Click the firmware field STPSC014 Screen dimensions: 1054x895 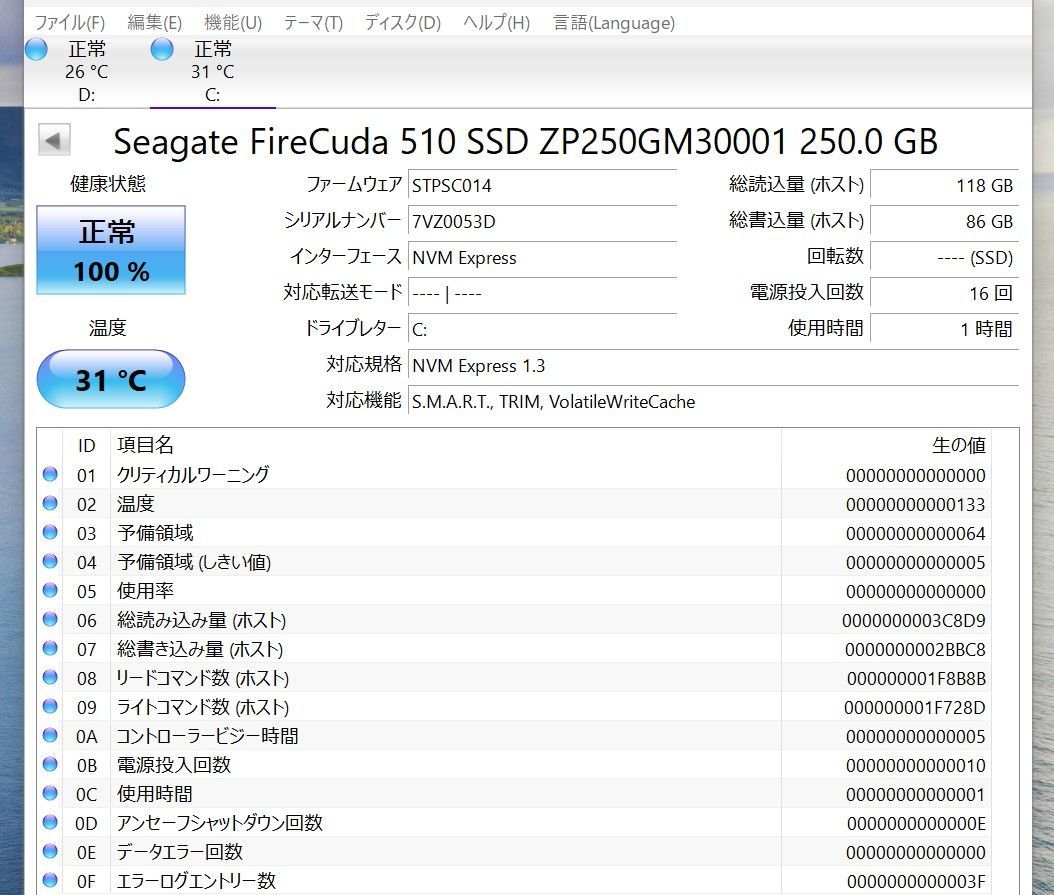pos(542,186)
